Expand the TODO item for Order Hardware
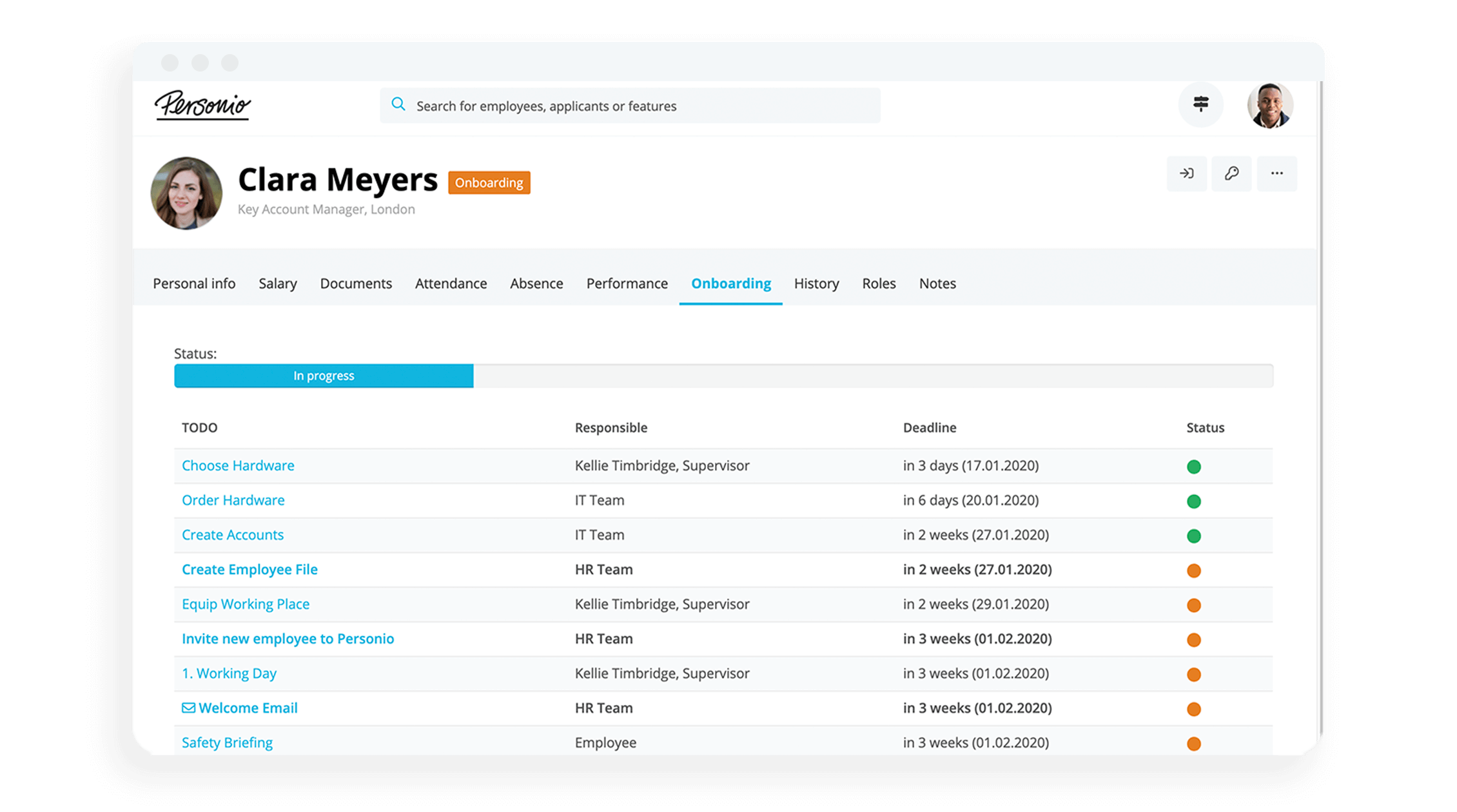This screenshot has width=1457, height=812. 232,500
